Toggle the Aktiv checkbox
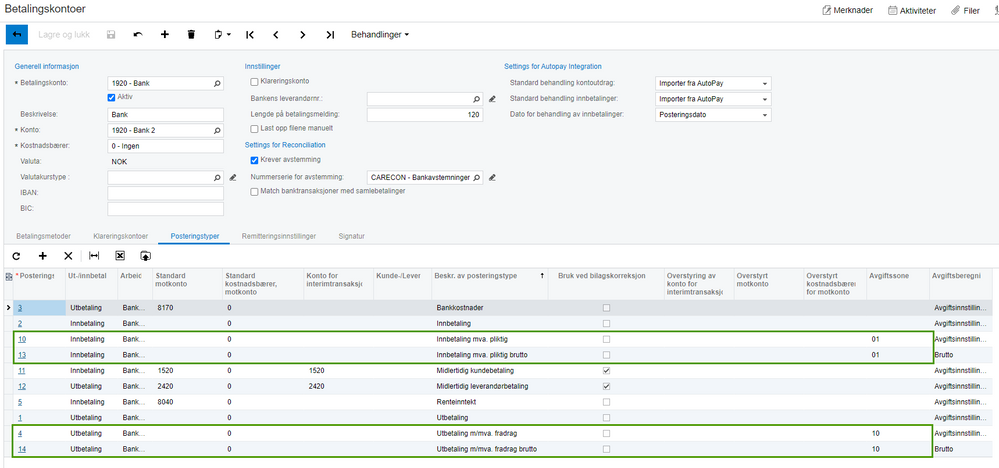 click(111, 97)
